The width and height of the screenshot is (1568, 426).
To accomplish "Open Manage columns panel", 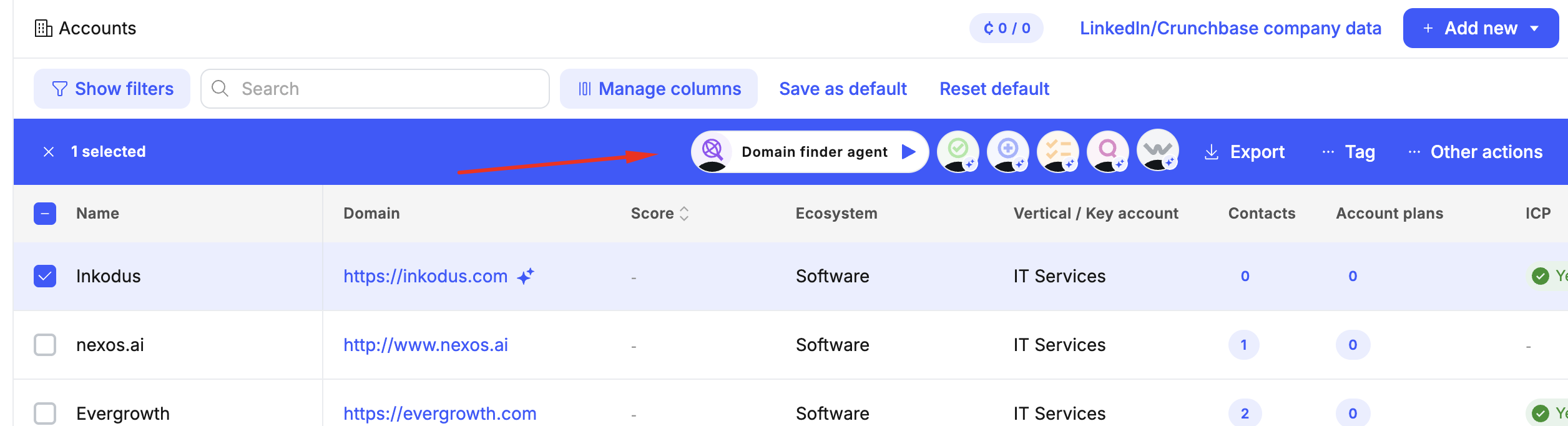I will coord(659,89).
